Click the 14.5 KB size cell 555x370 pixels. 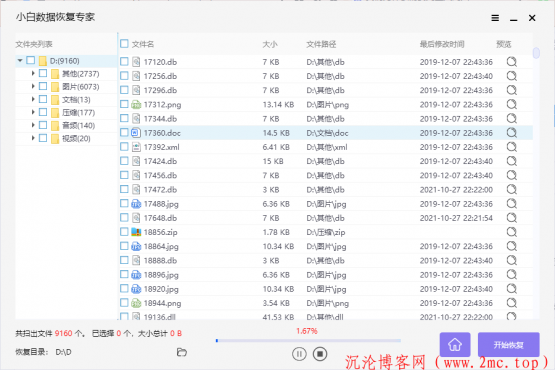pos(276,133)
